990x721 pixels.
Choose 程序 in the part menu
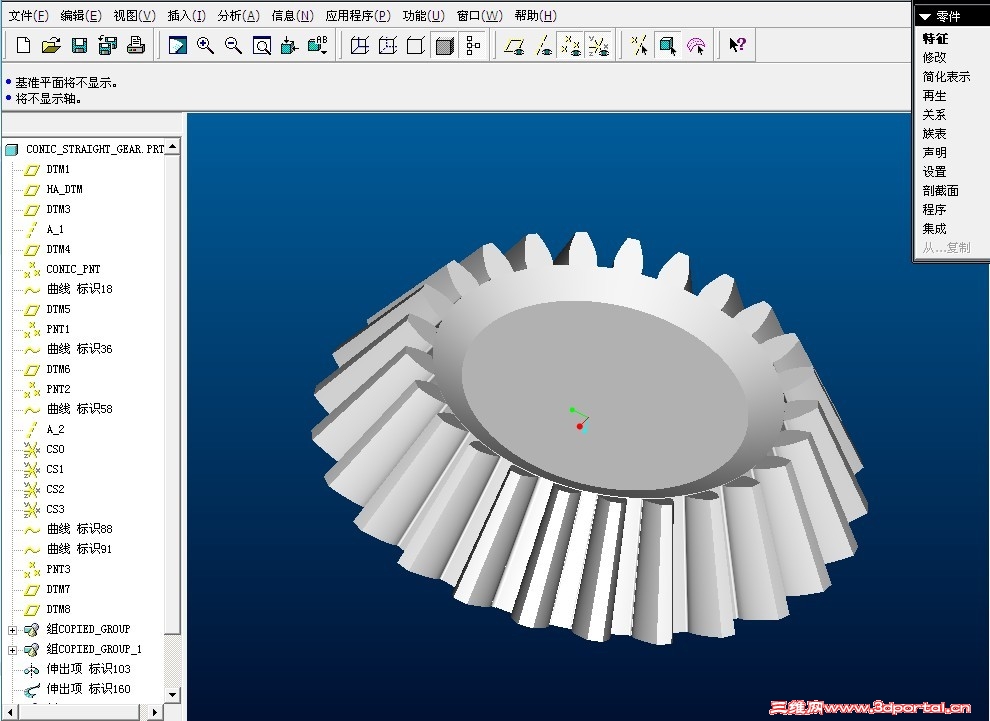934,209
